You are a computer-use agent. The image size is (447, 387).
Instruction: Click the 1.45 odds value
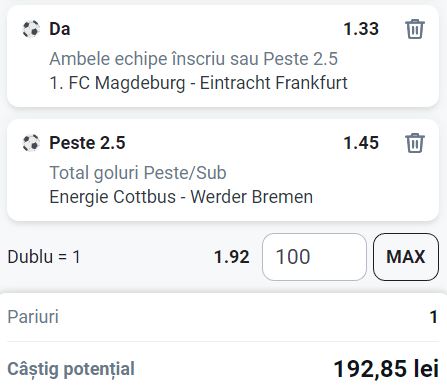click(x=361, y=143)
